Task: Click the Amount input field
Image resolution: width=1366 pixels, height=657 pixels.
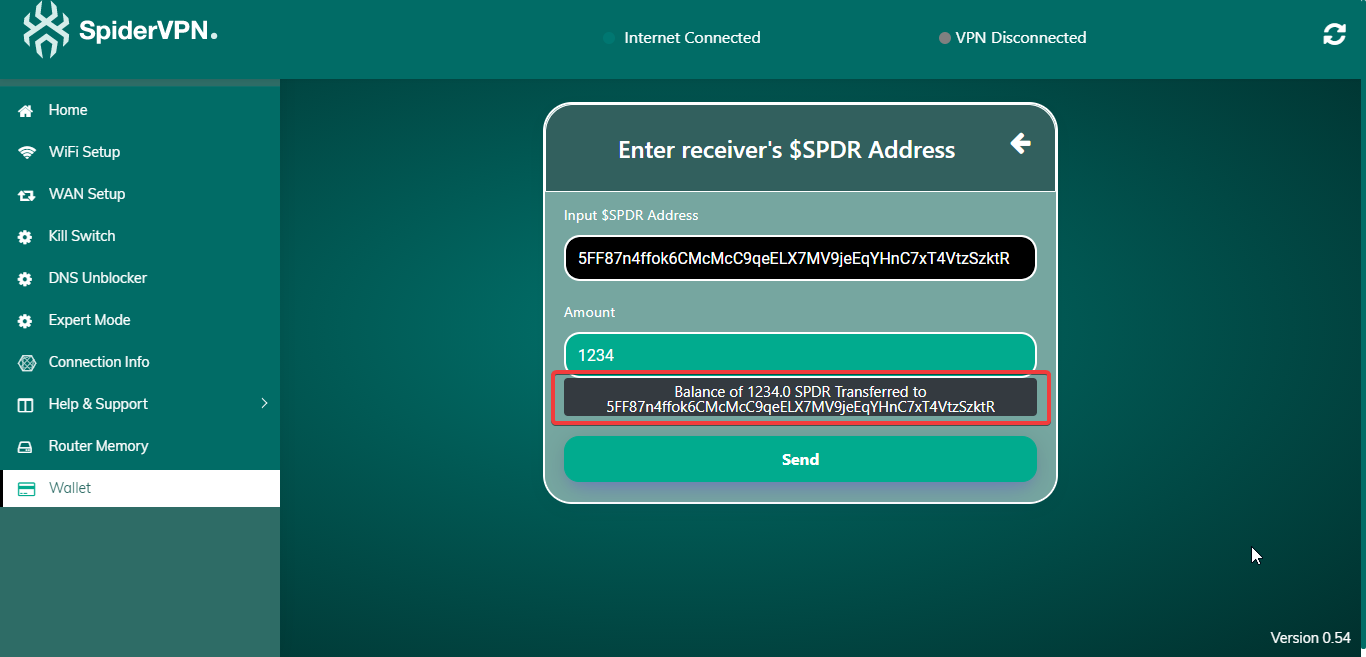Action: [800, 355]
